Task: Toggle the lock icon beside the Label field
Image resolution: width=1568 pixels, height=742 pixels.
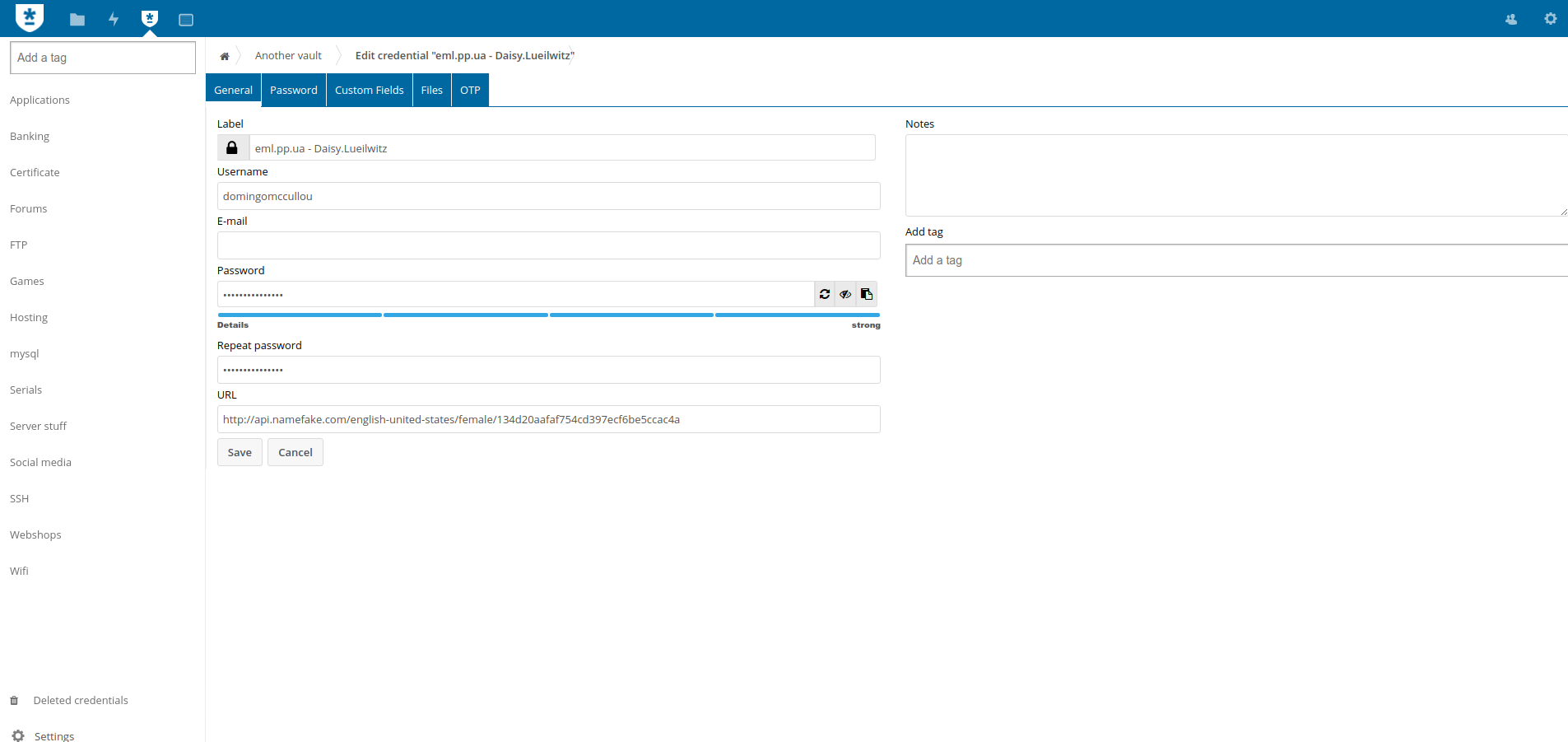Action: (x=231, y=147)
